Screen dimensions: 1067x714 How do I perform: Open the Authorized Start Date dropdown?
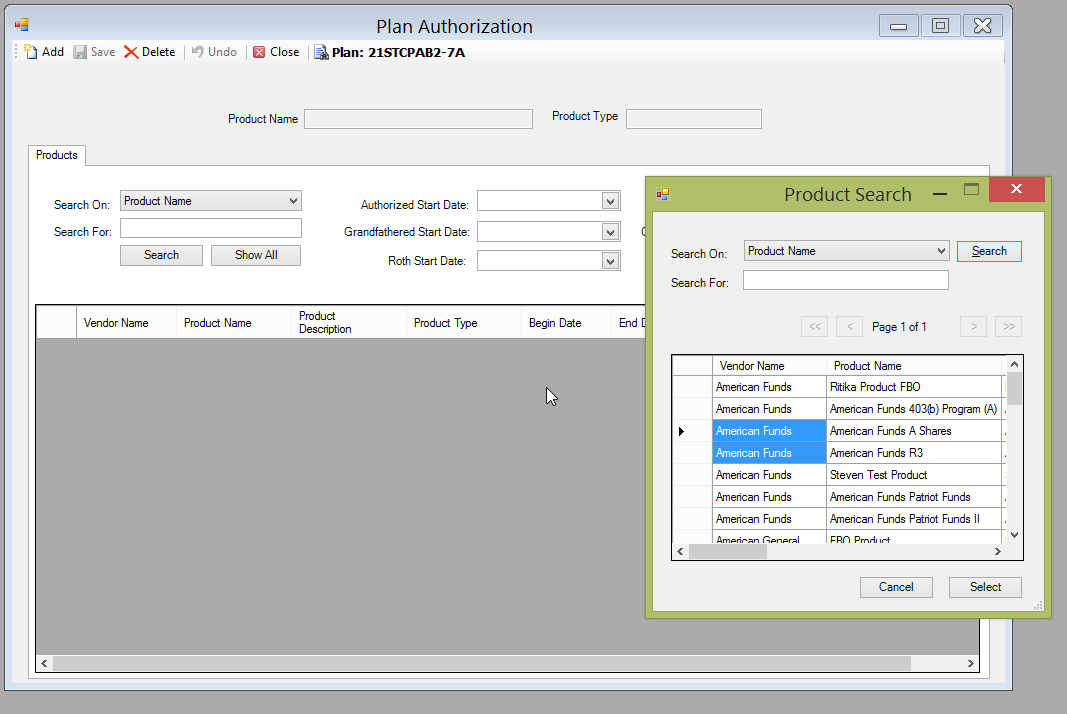pyautogui.click(x=609, y=200)
